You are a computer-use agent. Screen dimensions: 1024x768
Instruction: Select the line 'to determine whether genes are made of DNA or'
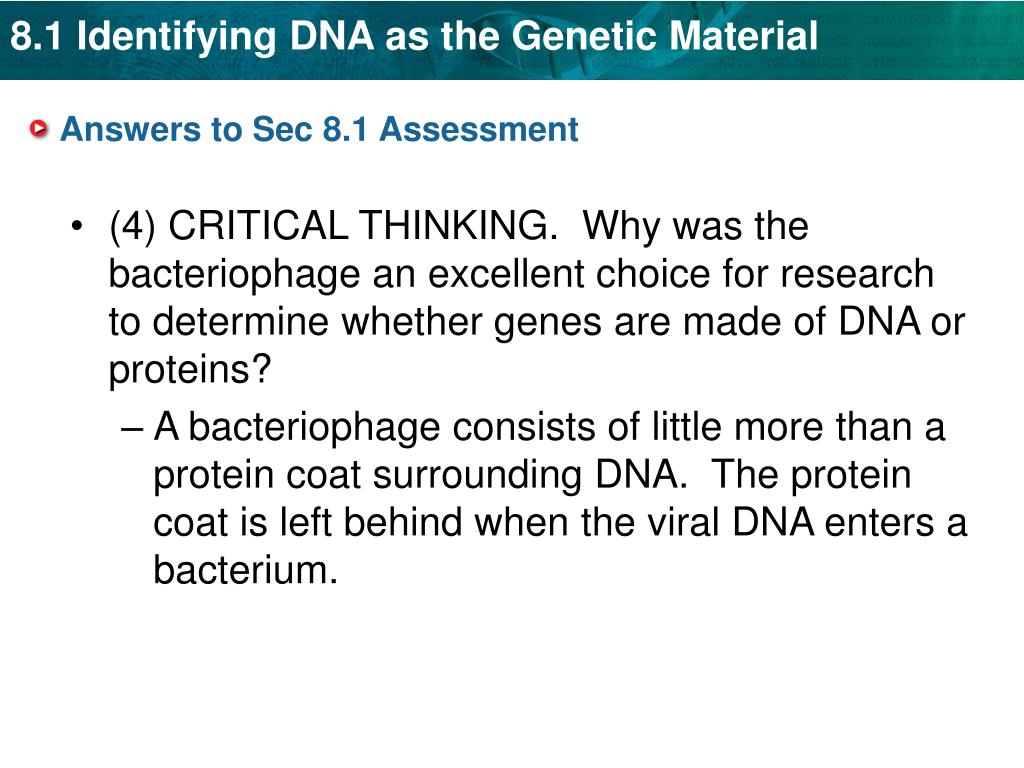pos(537,322)
